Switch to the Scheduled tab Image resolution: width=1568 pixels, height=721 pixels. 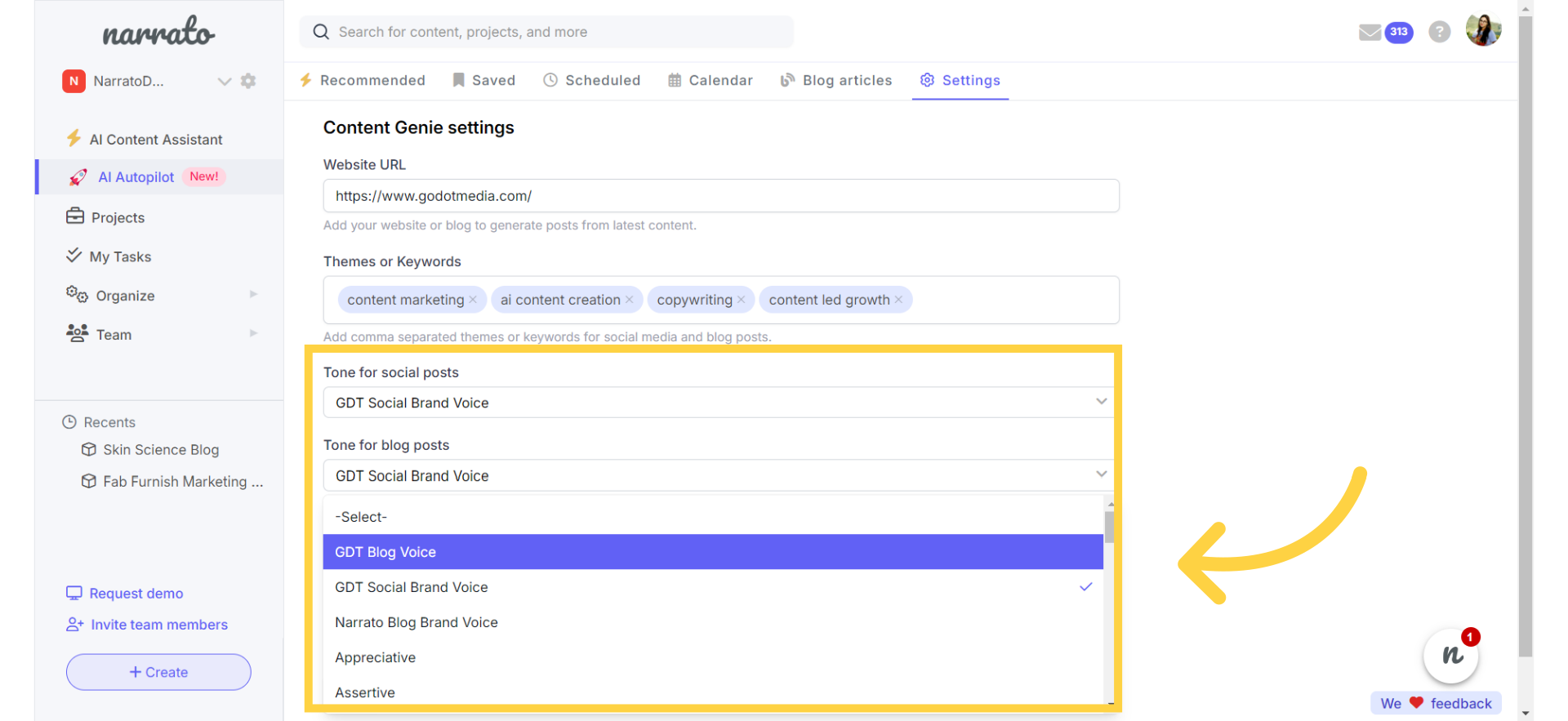(x=592, y=80)
